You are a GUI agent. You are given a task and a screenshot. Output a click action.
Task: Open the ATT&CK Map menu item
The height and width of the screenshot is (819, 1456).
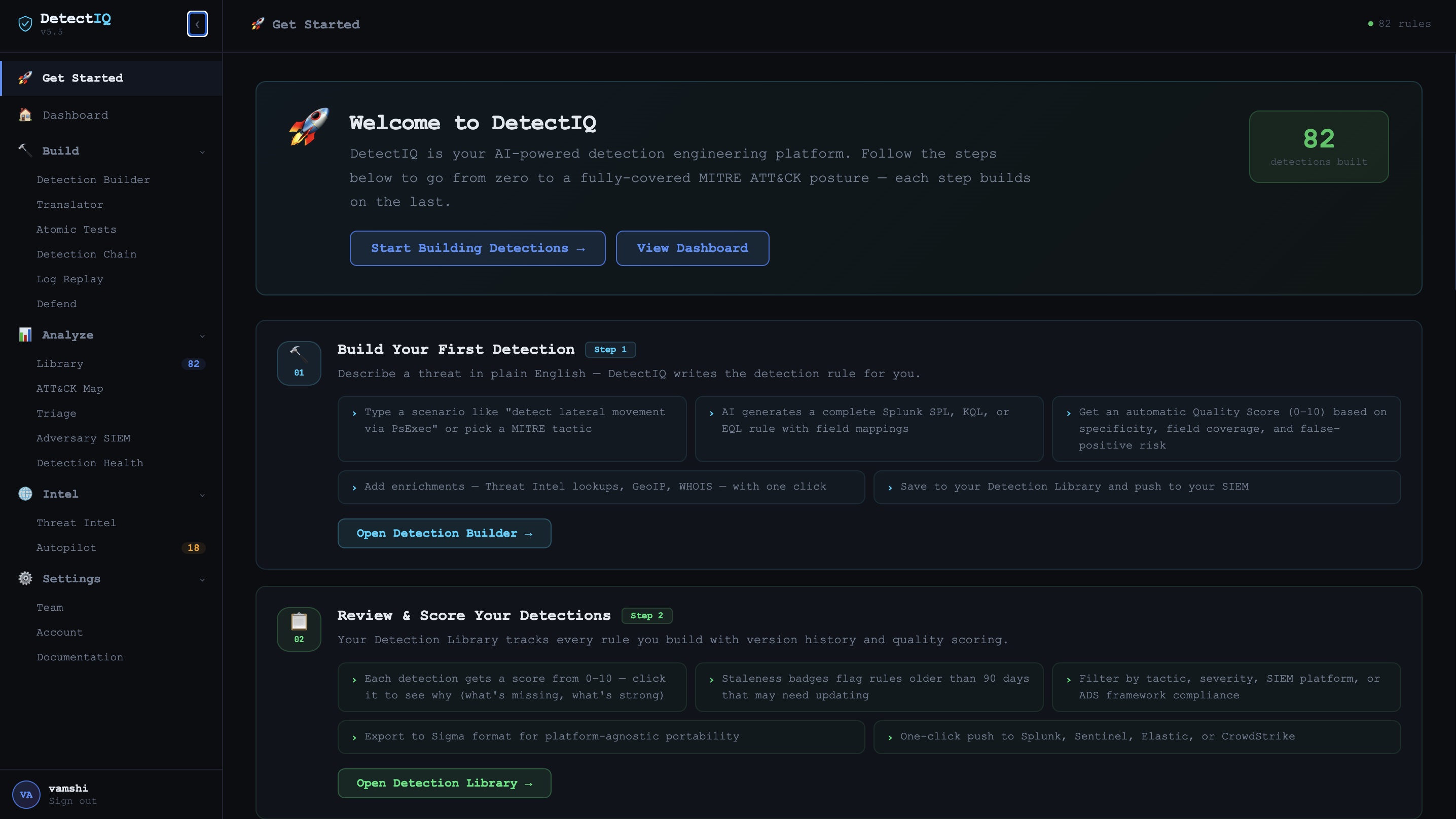69,388
